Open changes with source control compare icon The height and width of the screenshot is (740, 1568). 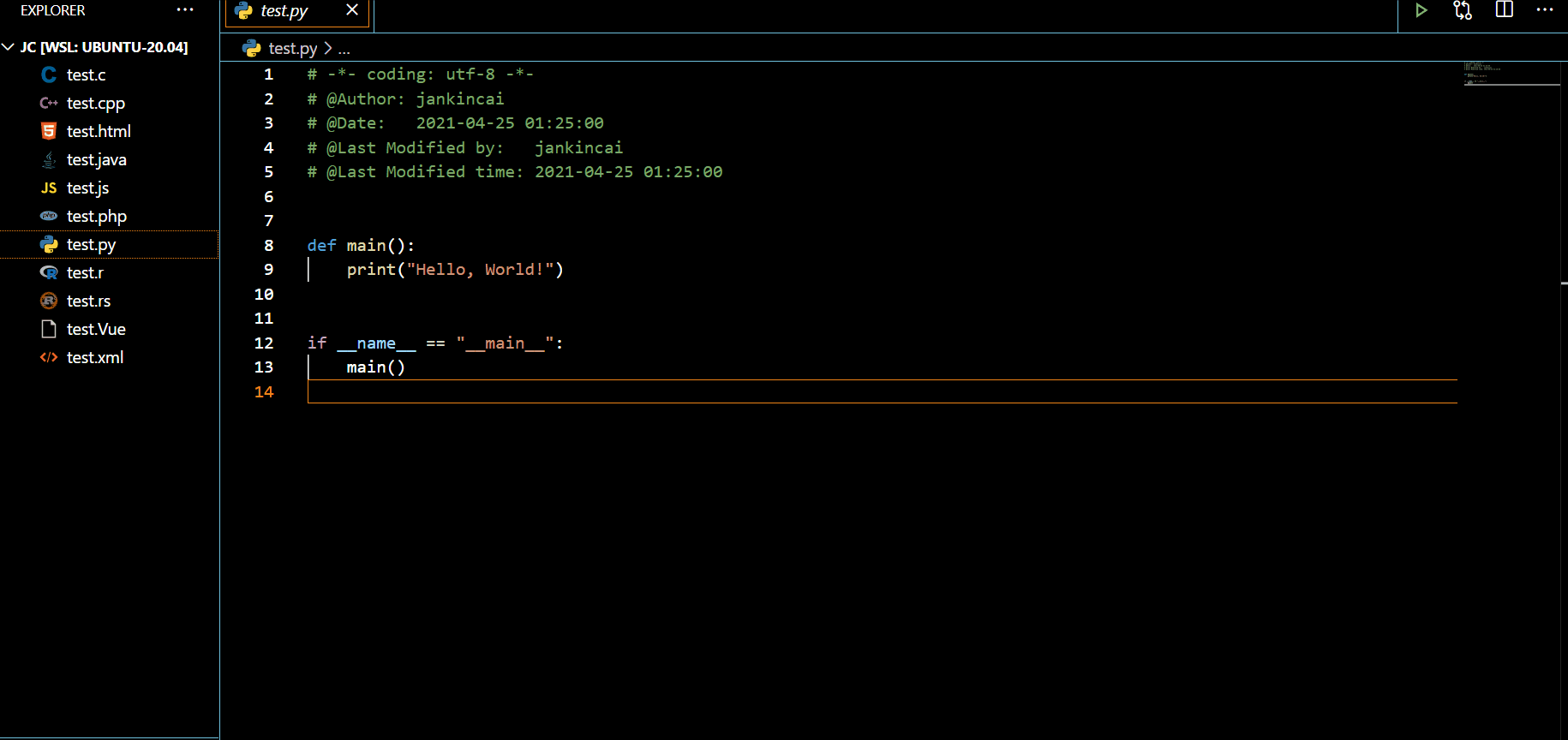pos(1463,10)
